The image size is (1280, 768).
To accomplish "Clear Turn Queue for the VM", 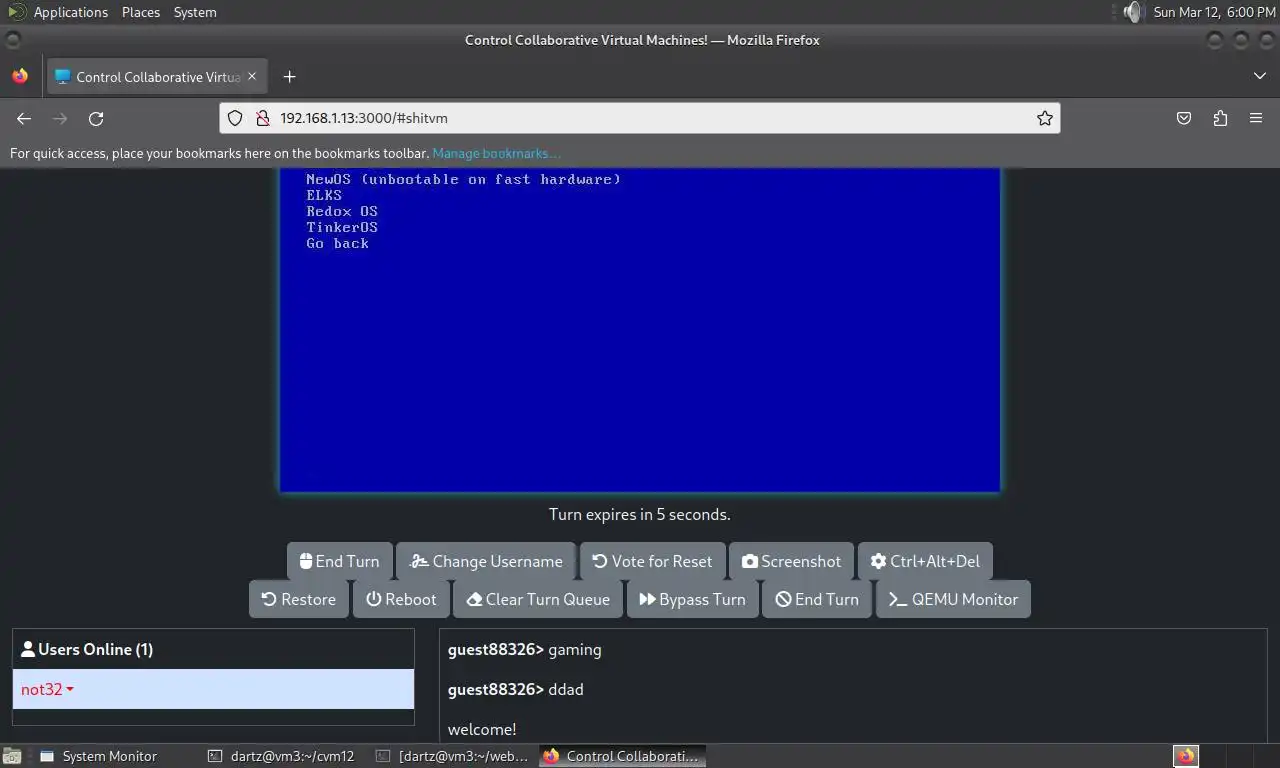I will coord(538,599).
